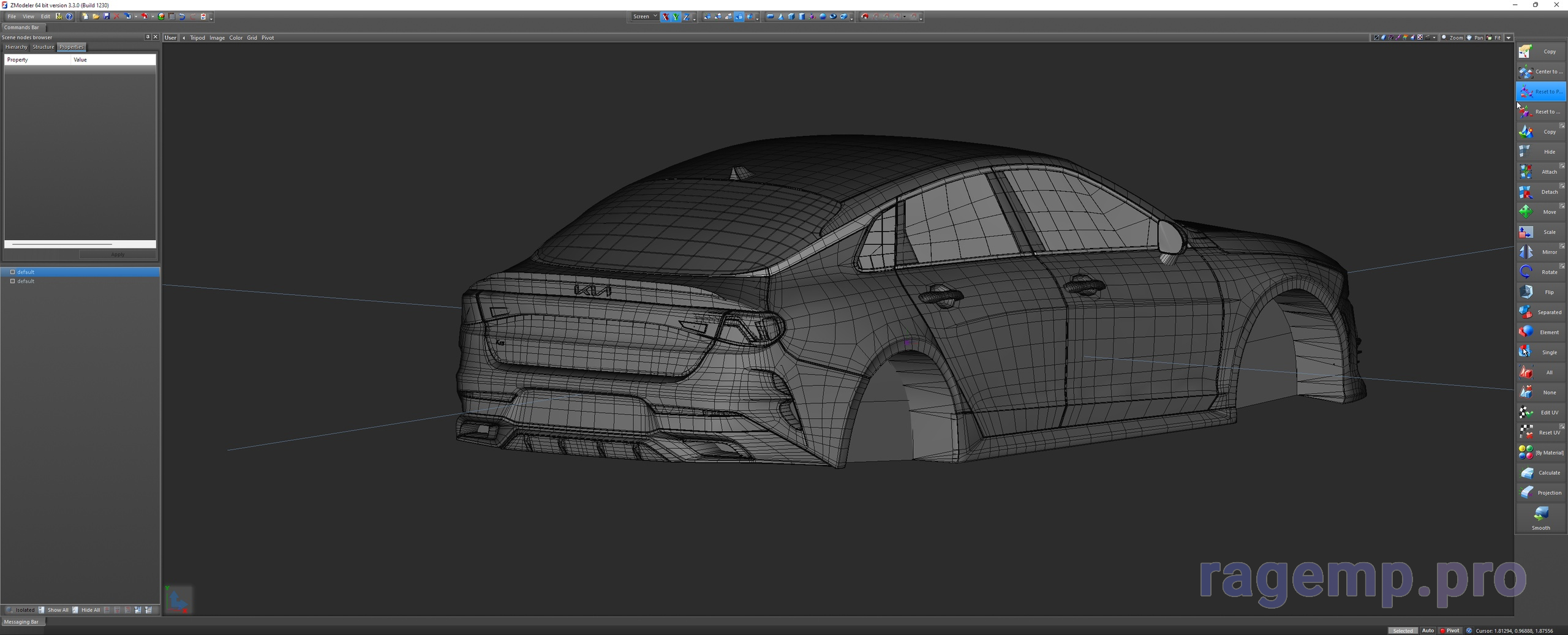Switch to the Structure tab
The width and height of the screenshot is (1568, 635).
click(x=43, y=47)
